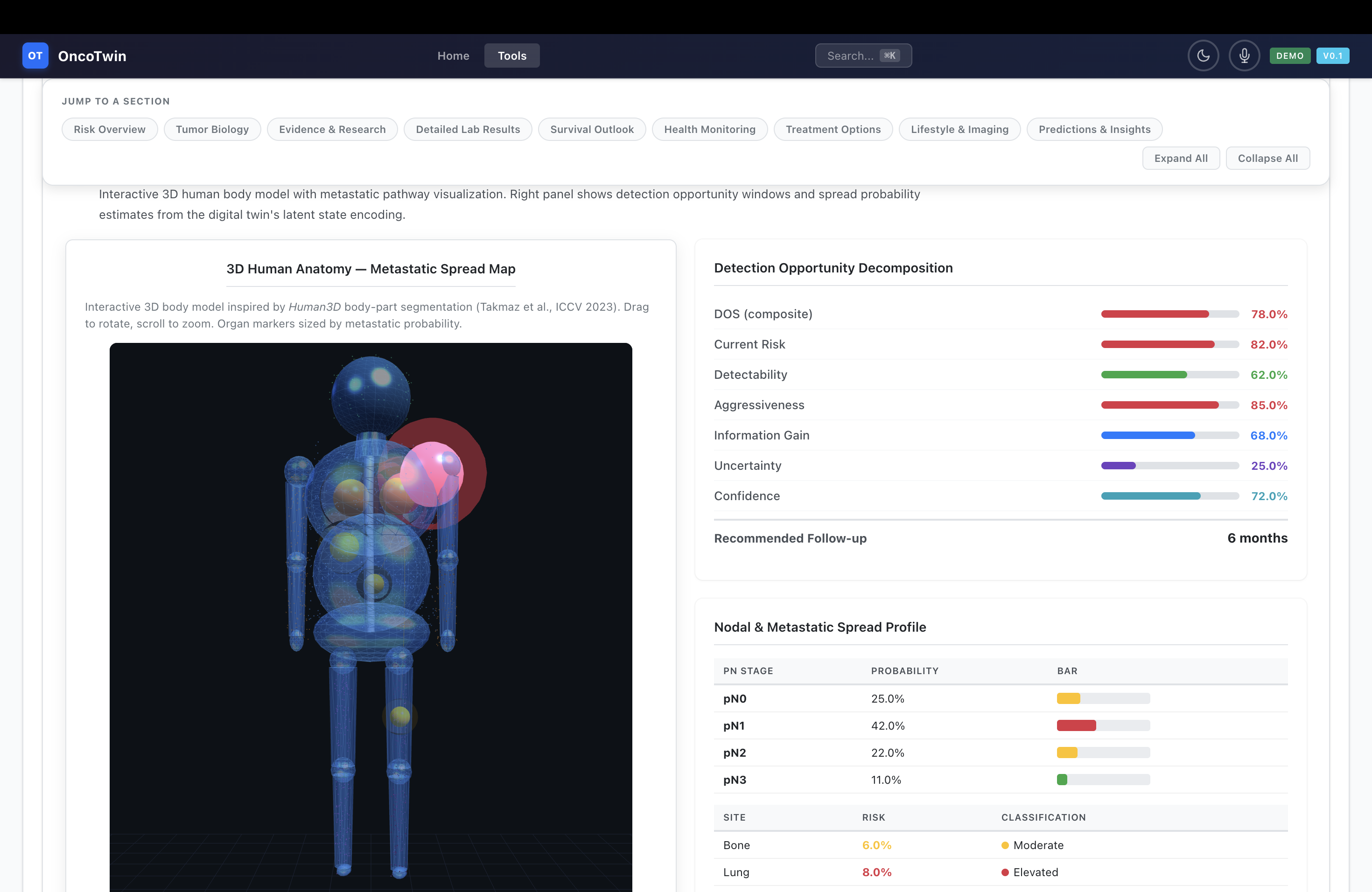
Task: Open the Tools nav tab
Action: point(512,56)
